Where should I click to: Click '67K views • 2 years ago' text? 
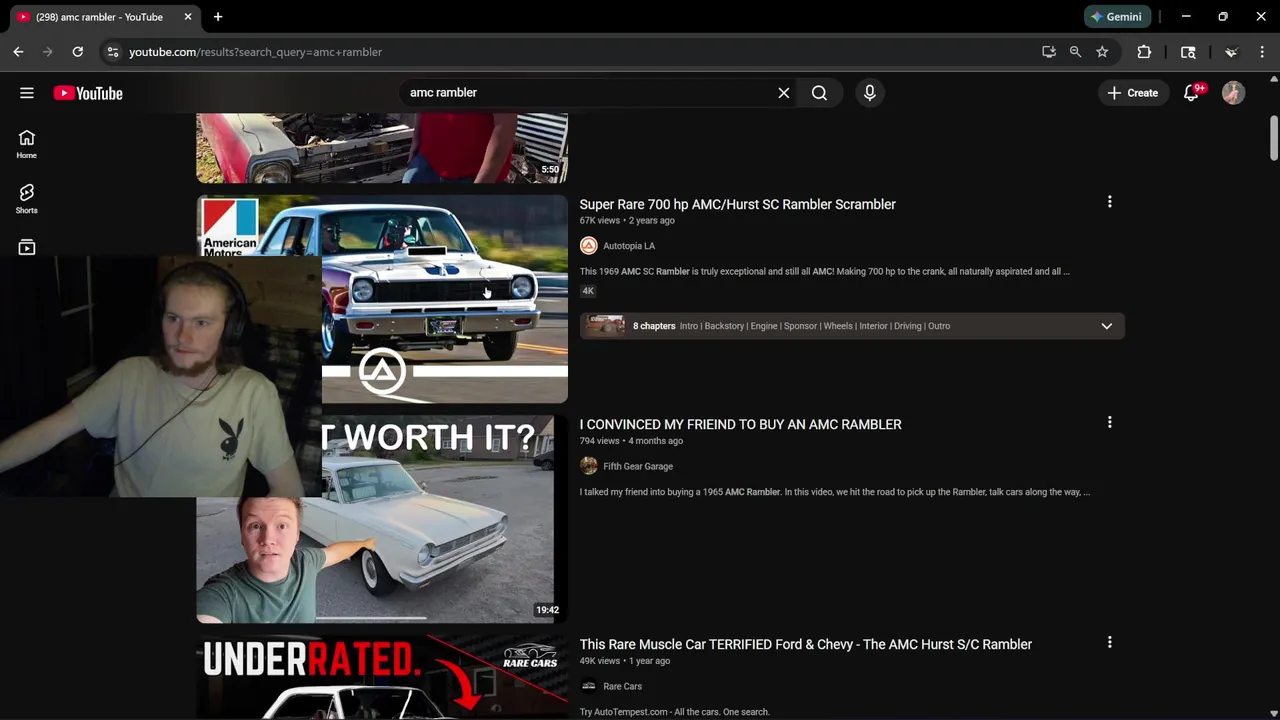(627, 220)
